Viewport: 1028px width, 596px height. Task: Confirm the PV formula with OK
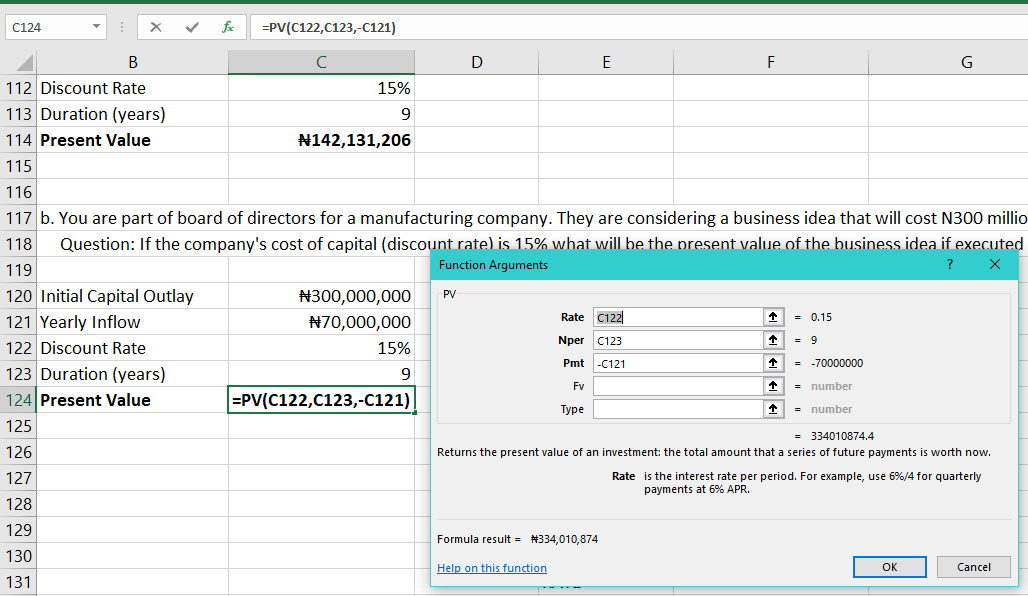point(889,567)
